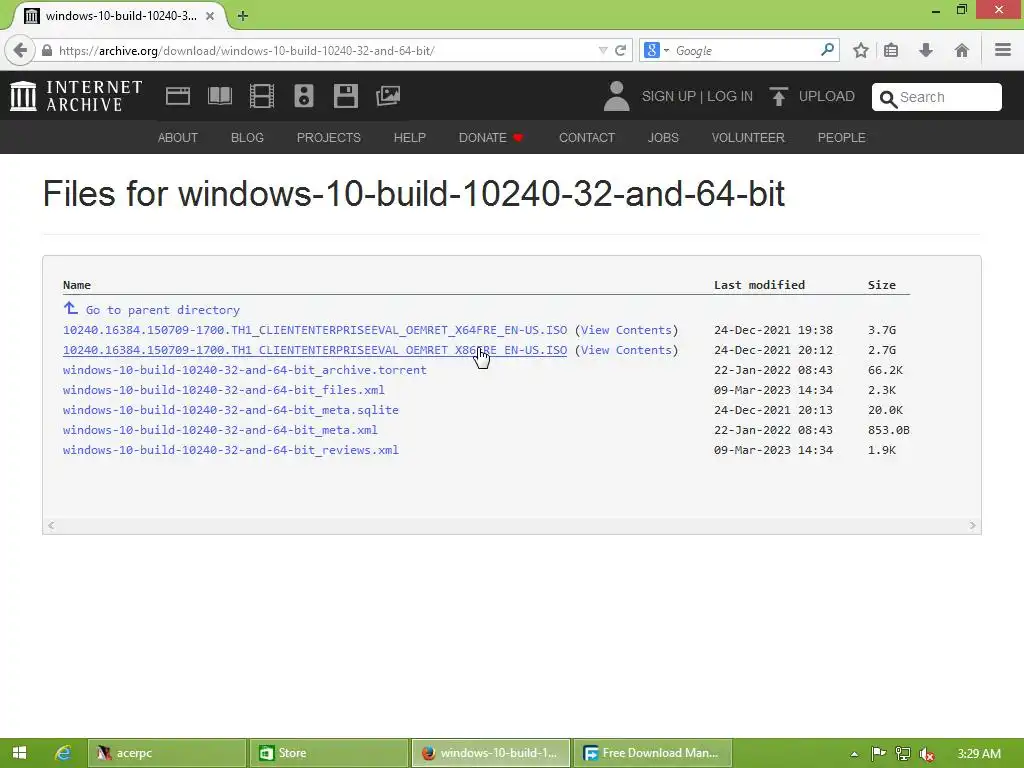Open the VOLUNTEER menu item
This screenshot has width=1024, height=768.
(748, 138)
